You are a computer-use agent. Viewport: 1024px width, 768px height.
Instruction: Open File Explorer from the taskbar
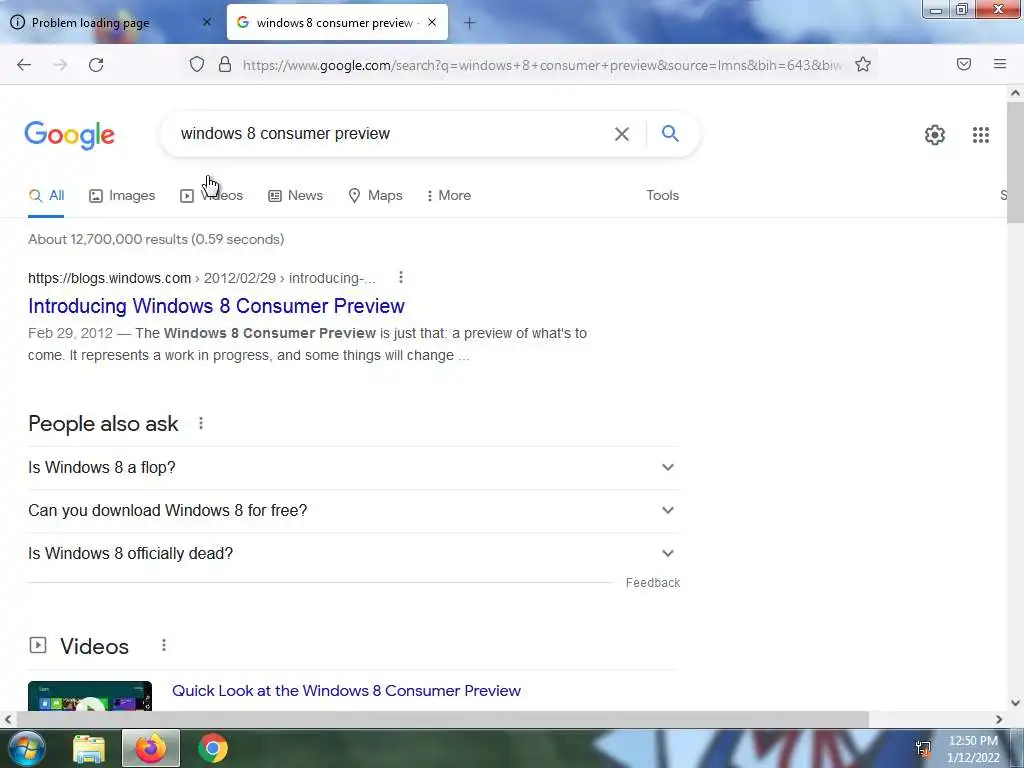click(89, 749)
